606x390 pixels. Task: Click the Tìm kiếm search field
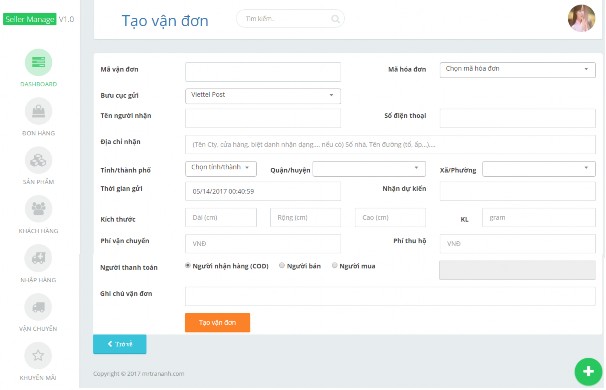[290, 19]
